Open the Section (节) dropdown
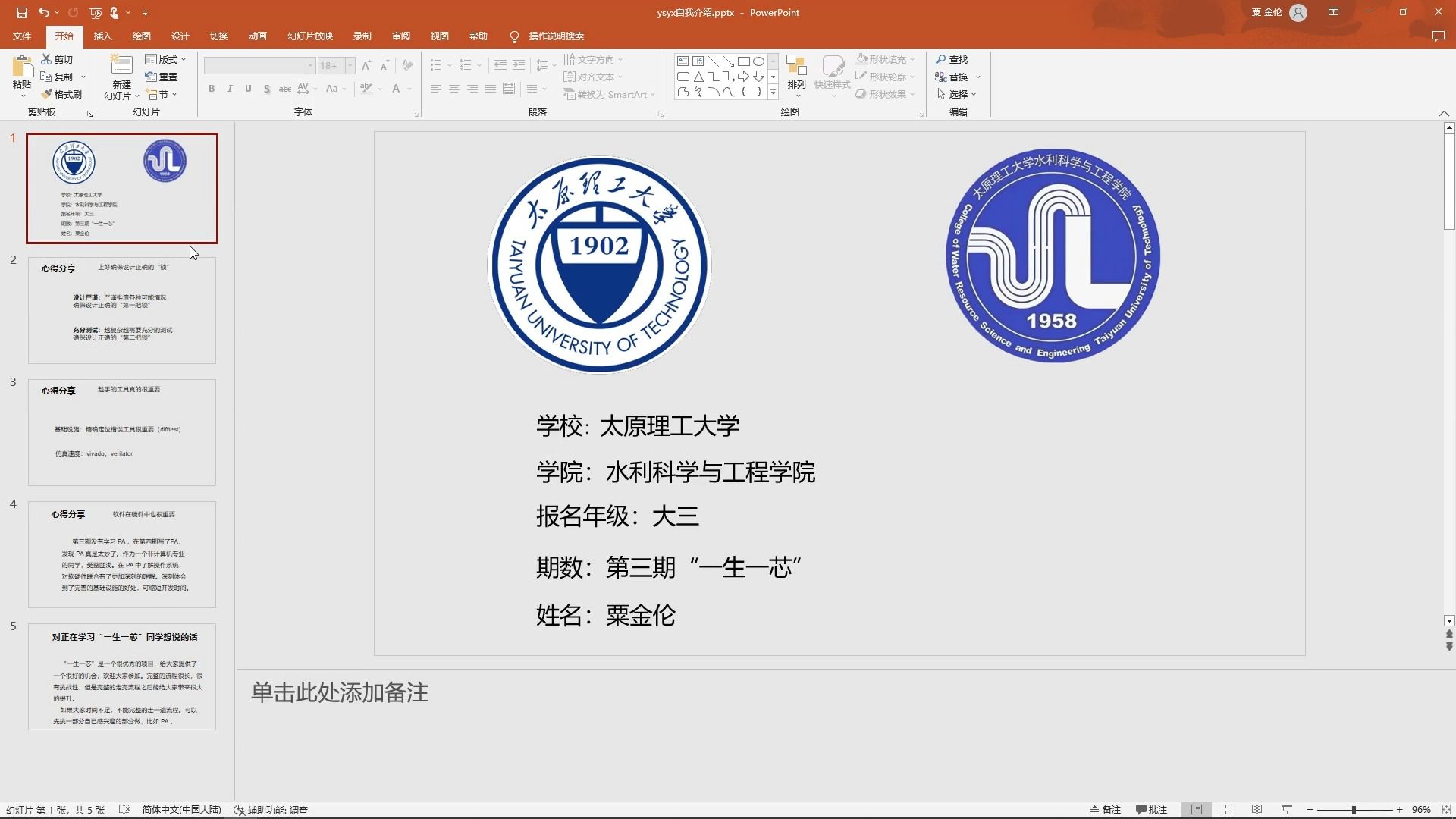 pyautogui.click(x=162, y=94)
